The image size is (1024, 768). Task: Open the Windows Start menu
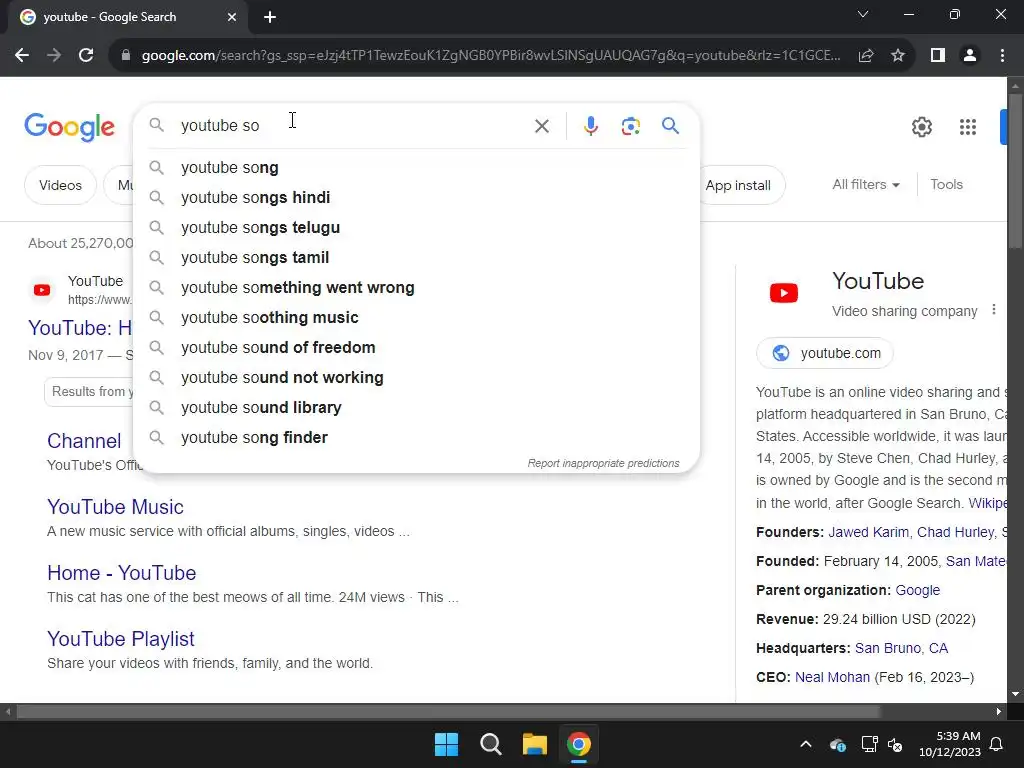tap(447, 744)
